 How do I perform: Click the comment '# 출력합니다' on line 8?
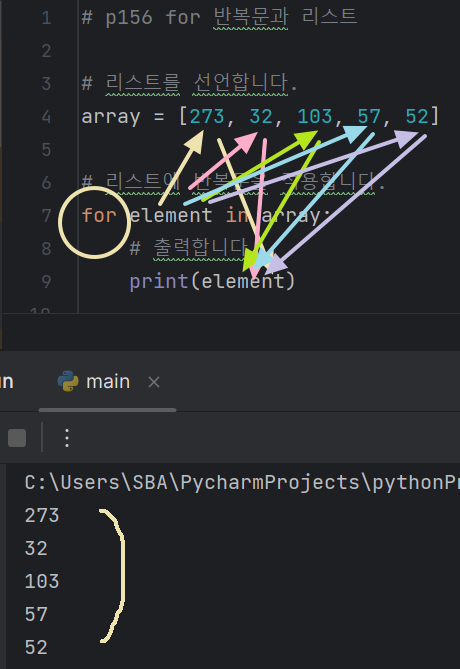click(x=188, y=247)
